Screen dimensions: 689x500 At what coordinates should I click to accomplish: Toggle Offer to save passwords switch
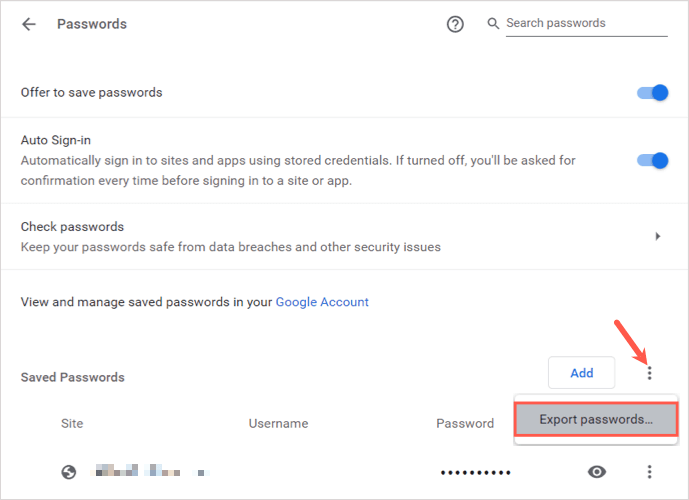click(652, 93)
